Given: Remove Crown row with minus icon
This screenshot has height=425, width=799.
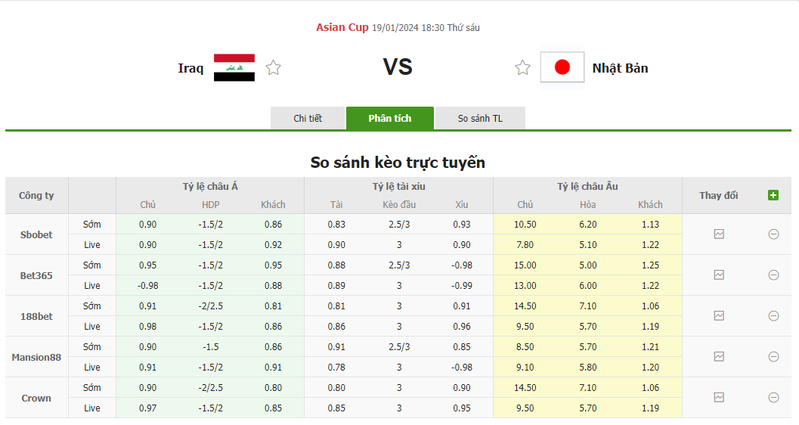Looking at the screenshot, I should 773,397.
